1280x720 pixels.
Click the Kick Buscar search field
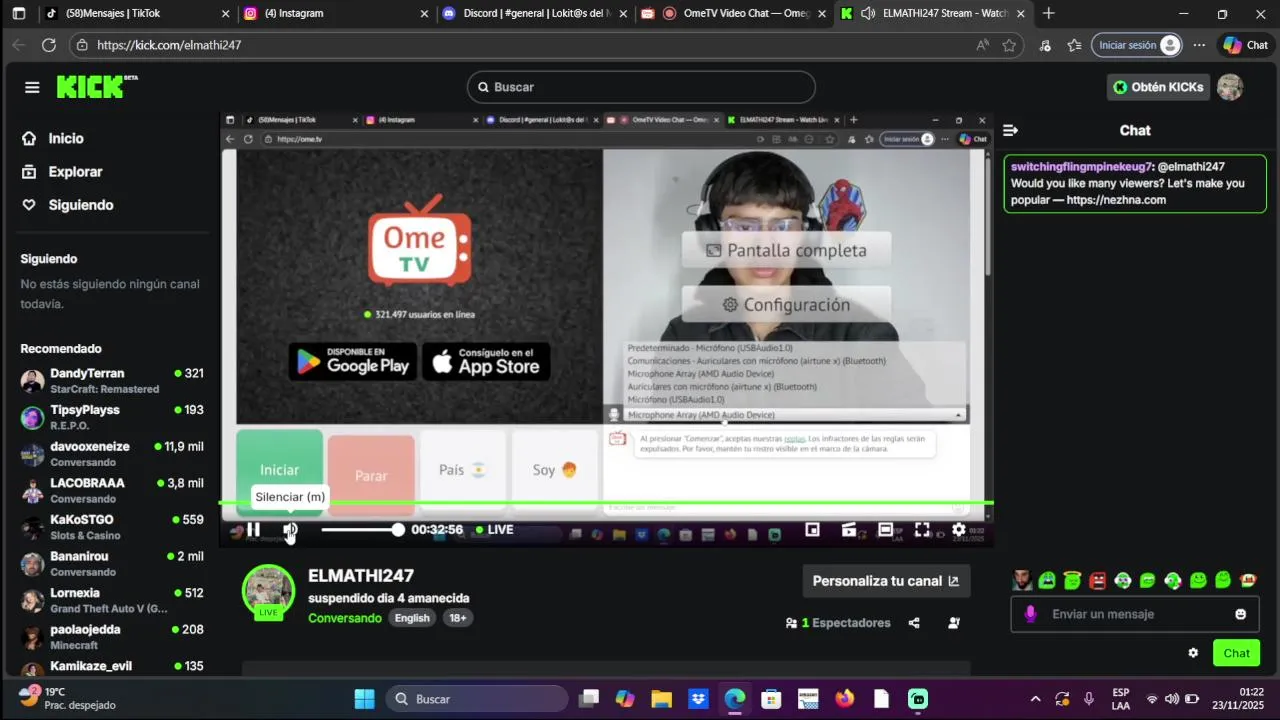click(641, 87)
